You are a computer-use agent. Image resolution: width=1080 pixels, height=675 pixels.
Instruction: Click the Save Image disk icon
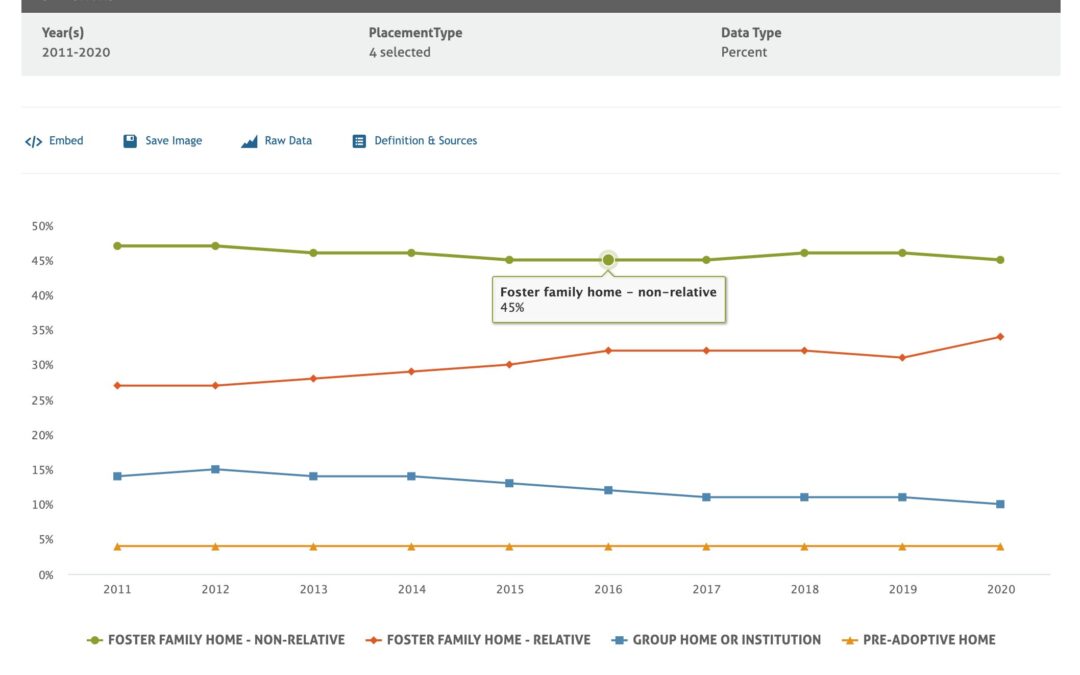[x=130, y=141]
